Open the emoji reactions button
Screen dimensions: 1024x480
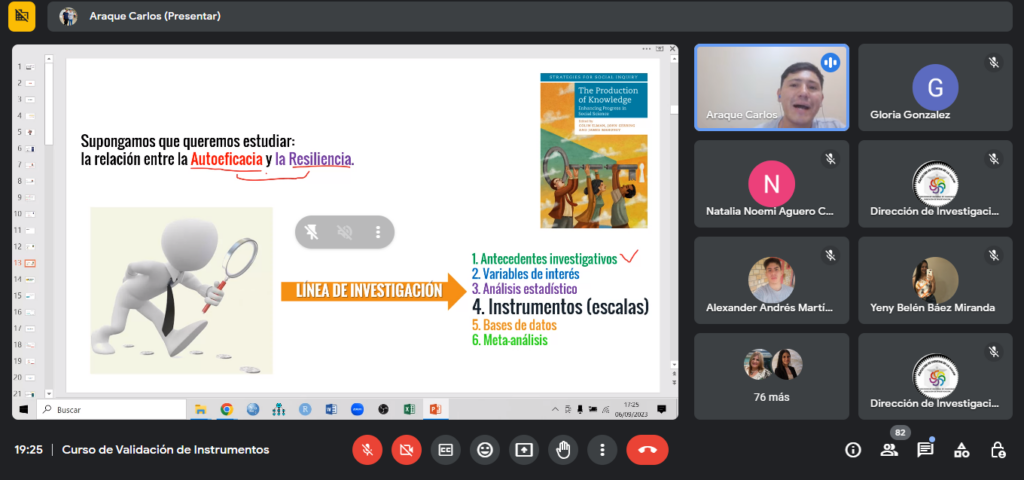pos(485,450)
